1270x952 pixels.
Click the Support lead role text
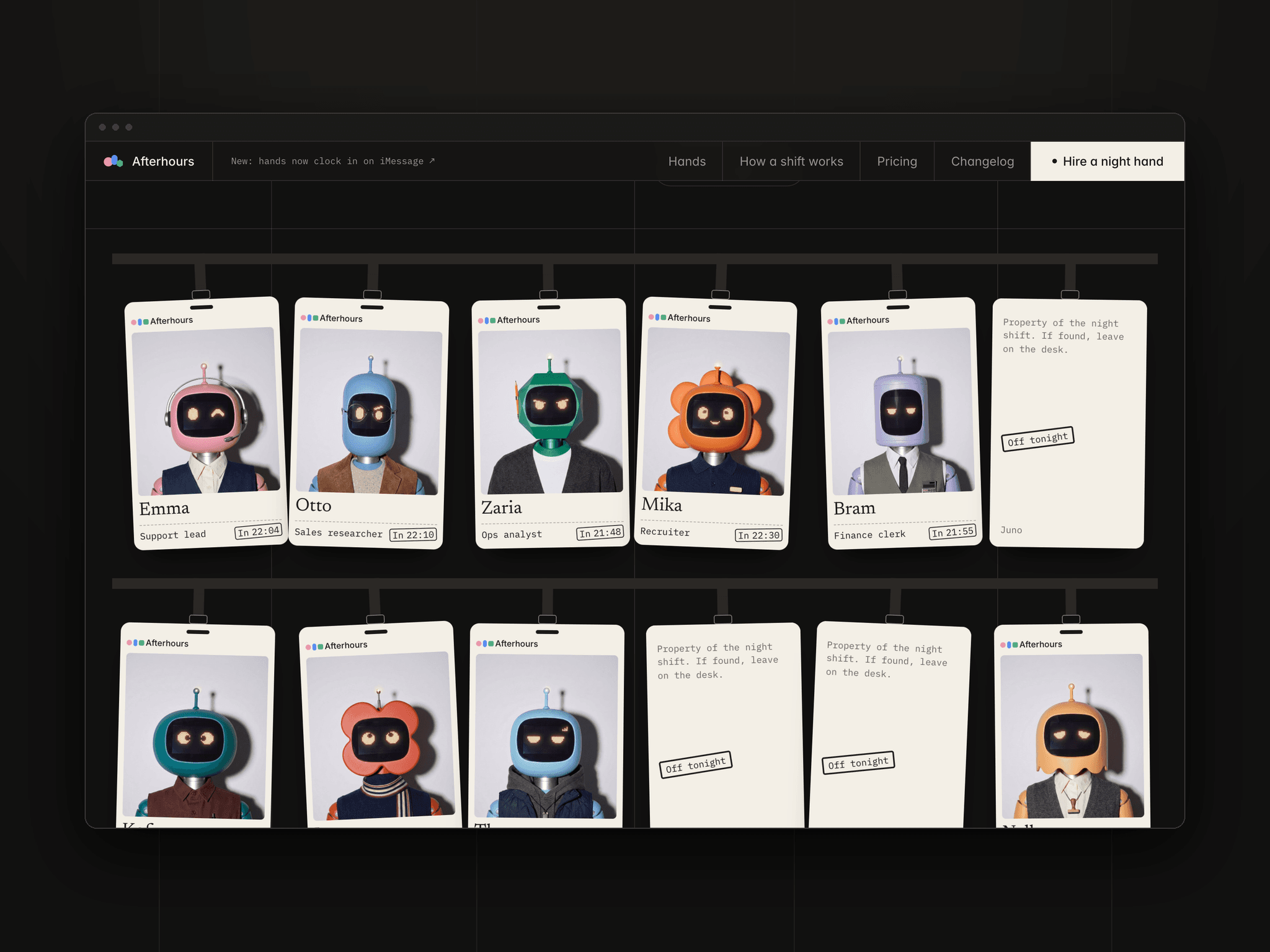(173, 535)
